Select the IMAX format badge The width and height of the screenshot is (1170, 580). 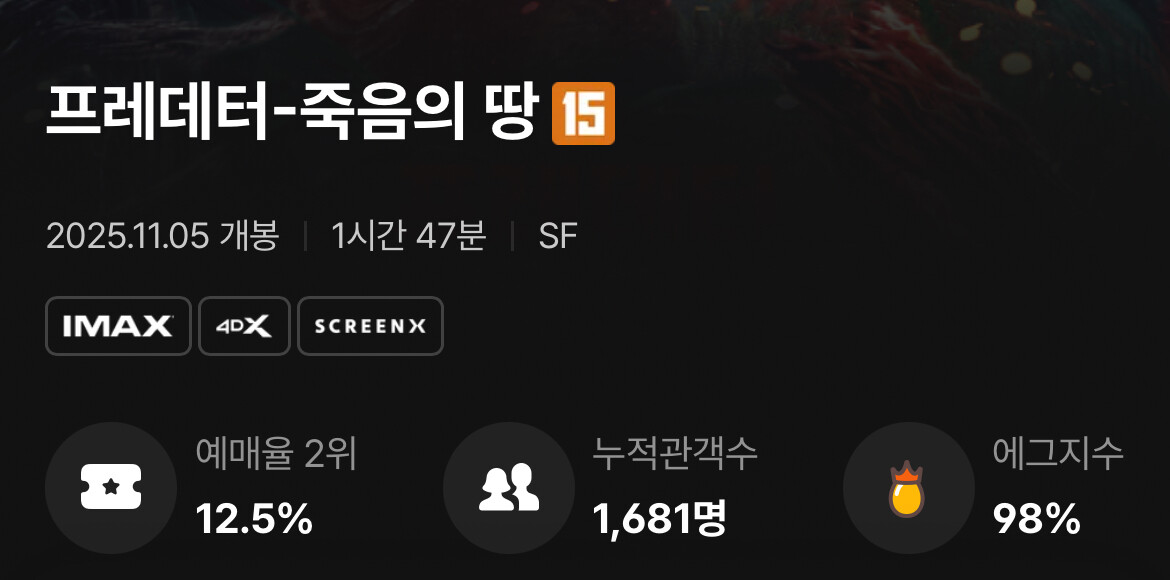(x=119, y=326)
